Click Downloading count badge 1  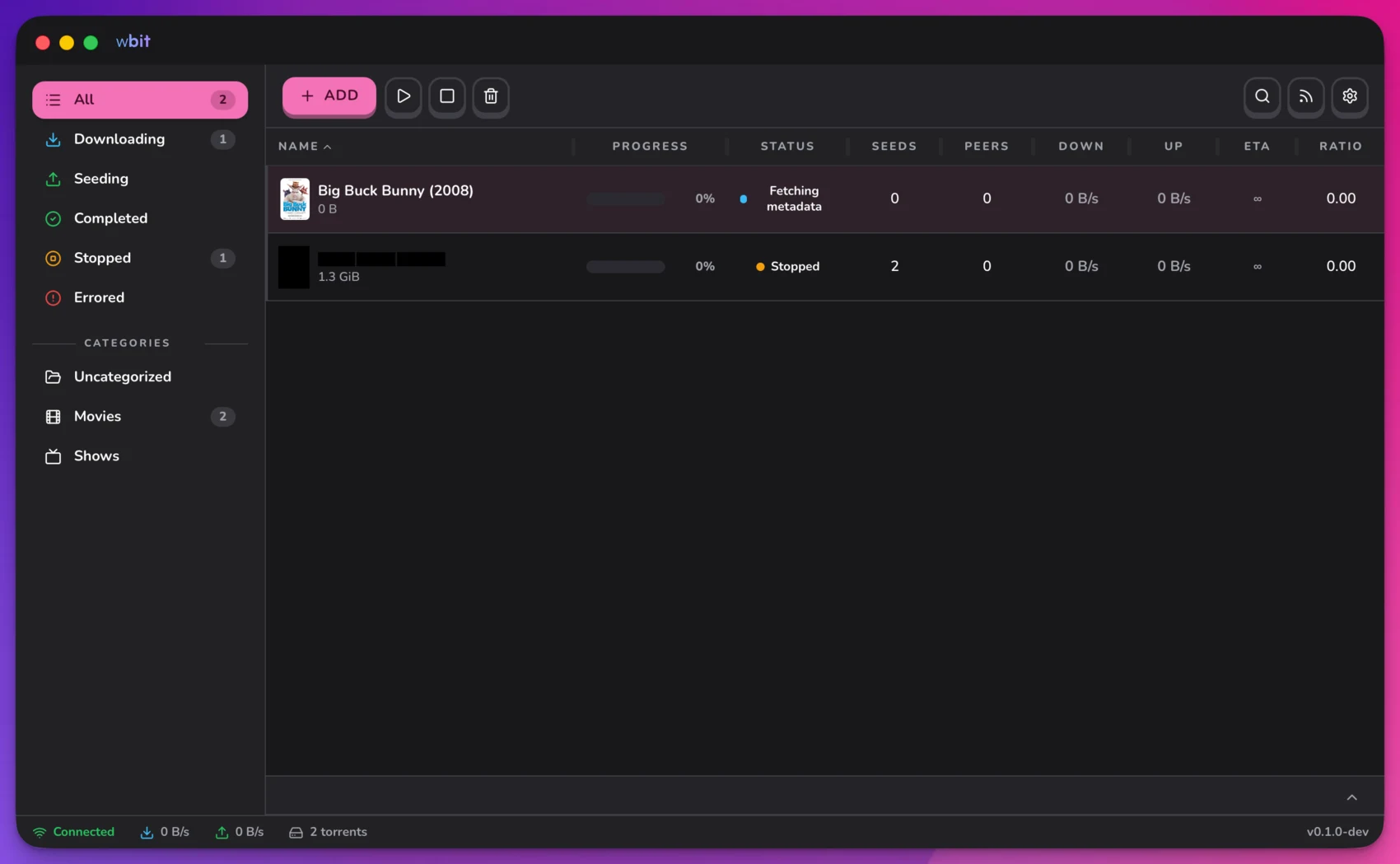click(x=222, y=139)
